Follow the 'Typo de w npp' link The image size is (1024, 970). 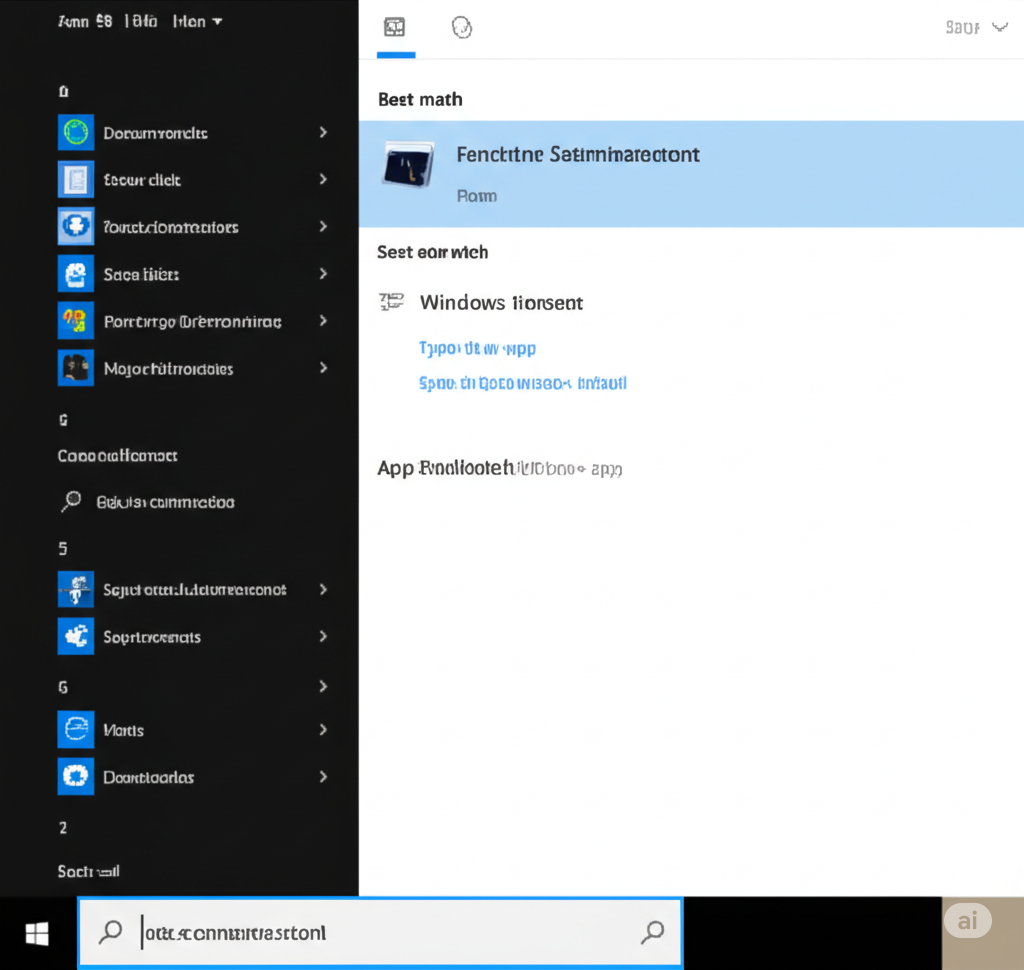click(477, 348)
